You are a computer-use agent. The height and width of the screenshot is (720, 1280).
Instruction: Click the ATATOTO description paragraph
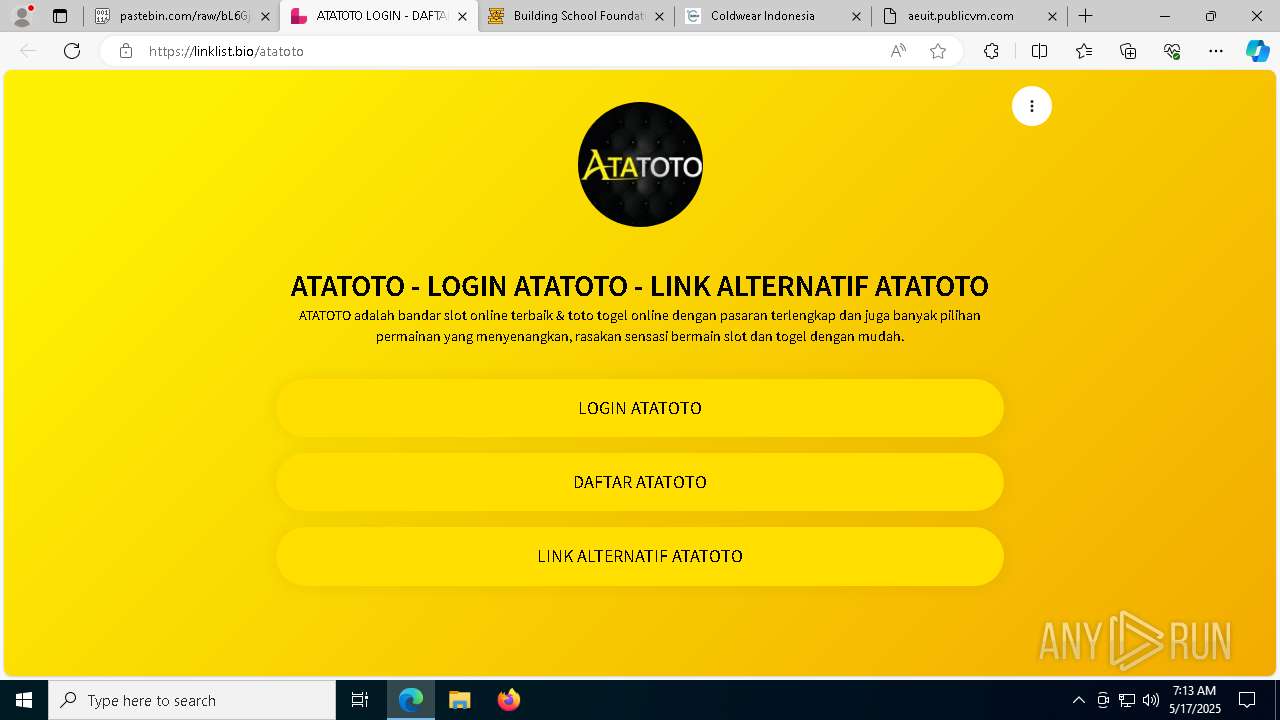coord(640,326)
